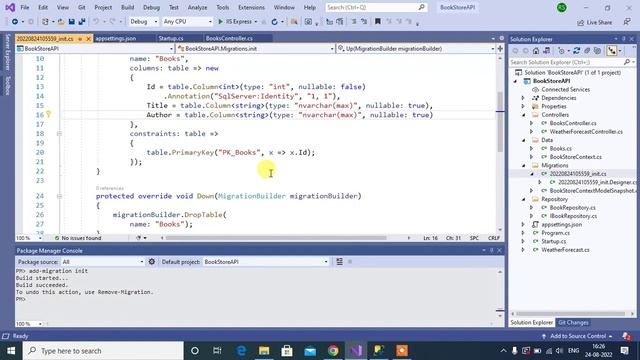This screenshot has height=360, width=640.
Task: Click the Solution Explorer Home icon
Action: click(536, 51)
